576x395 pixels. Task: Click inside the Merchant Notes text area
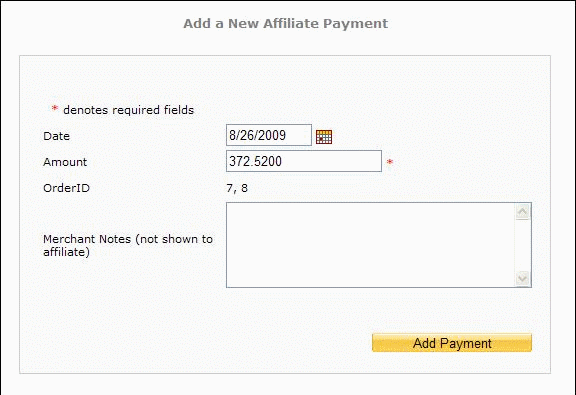pos(371,245)
